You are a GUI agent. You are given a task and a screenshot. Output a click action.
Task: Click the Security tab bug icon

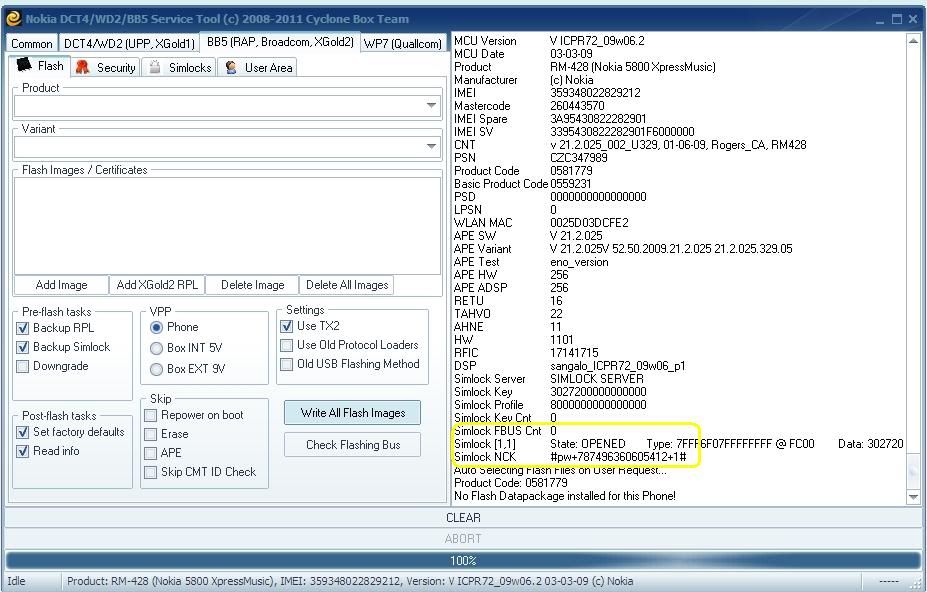(x=83, y=67)
